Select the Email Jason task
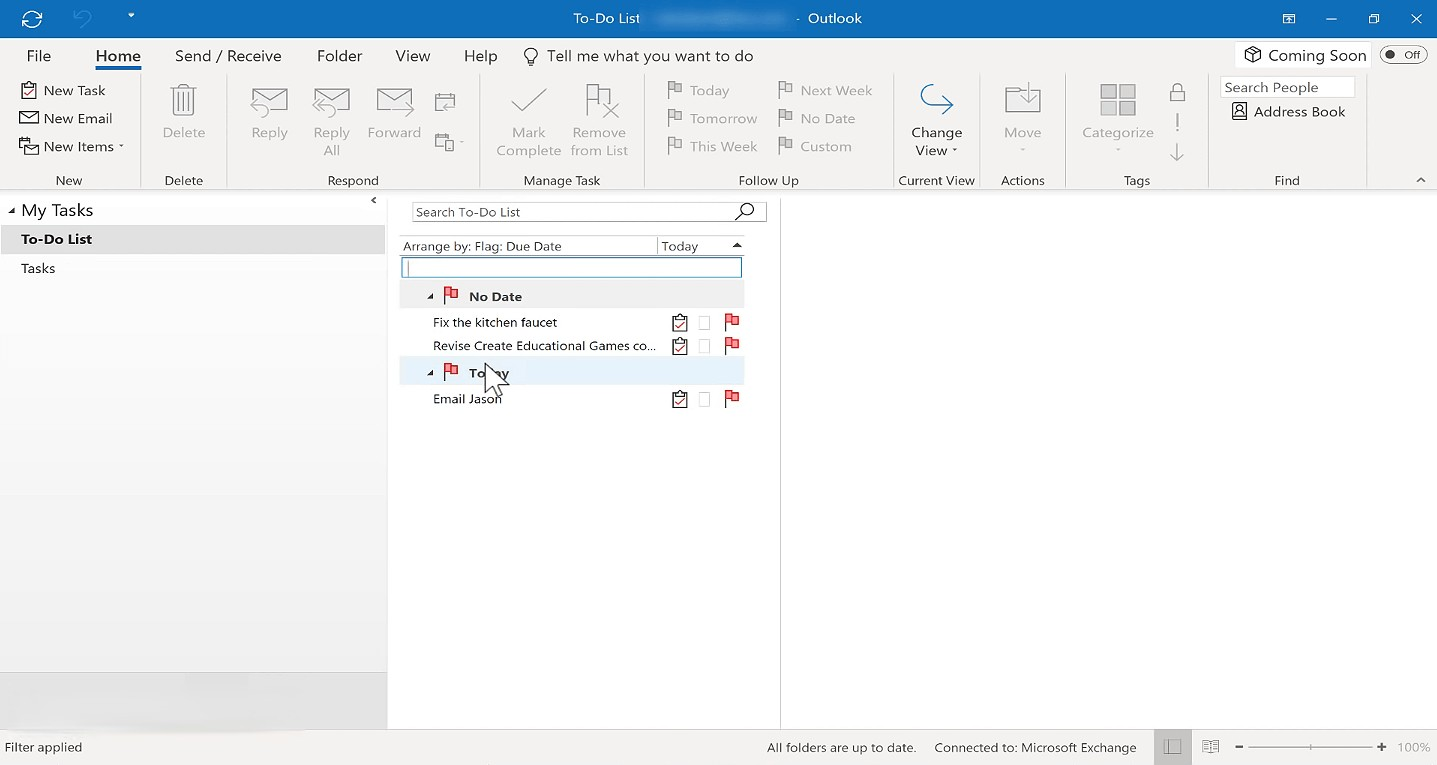This screenshot has height=765, width=1437. coord(467,399)
